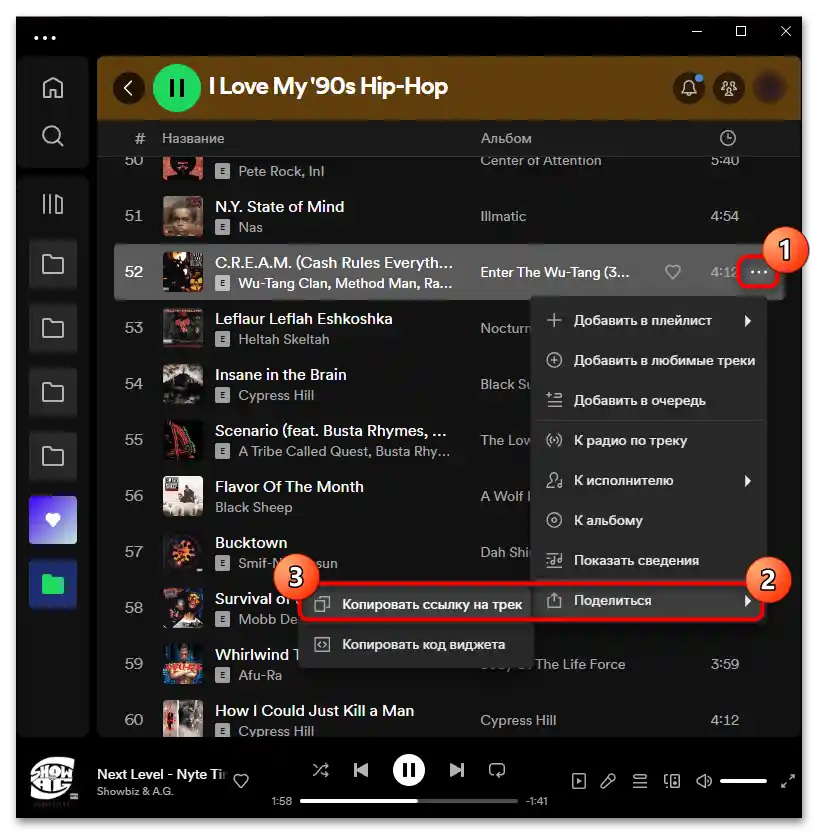Image resolution: width=818 pixels, height=834 pixels.
Task: Open Nas artist link
Action: pos(251,227)
